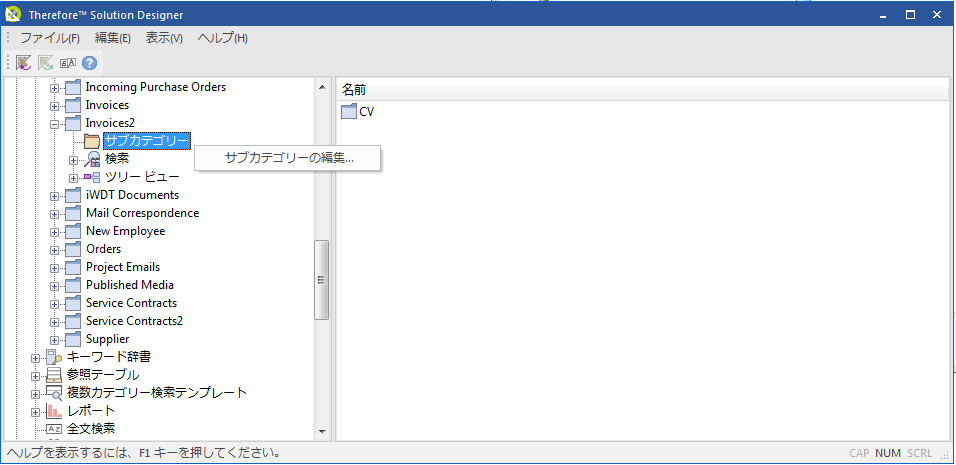956x465 pixels.
Task: Click the Project Emails folder icon
Action: tap(73, 268)
